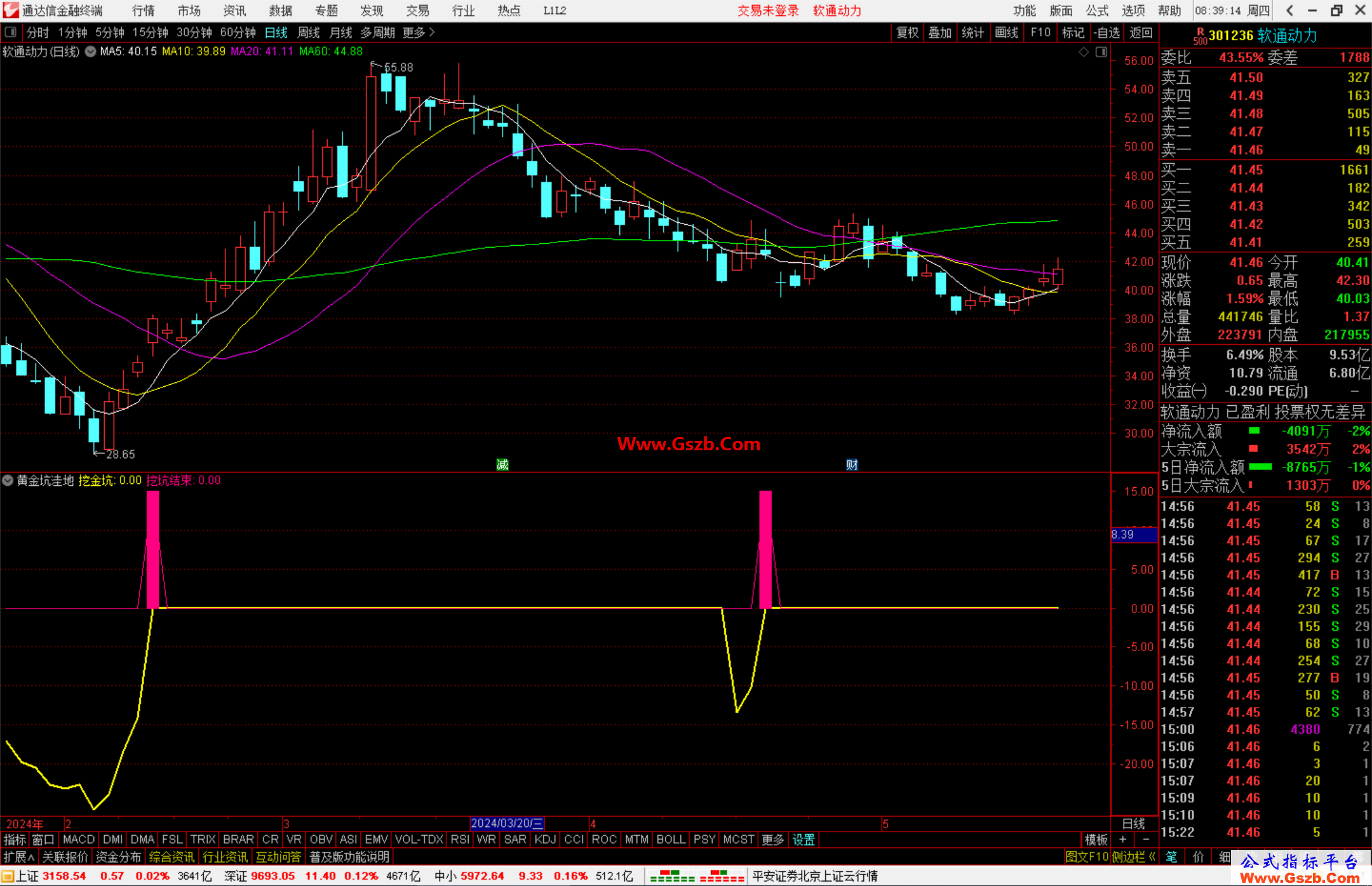Image resolution: width=1372 pixels, height=886 pixels.
Task: Open the 热点 menu
Action: pyautogui.click(x=509, y=11)
